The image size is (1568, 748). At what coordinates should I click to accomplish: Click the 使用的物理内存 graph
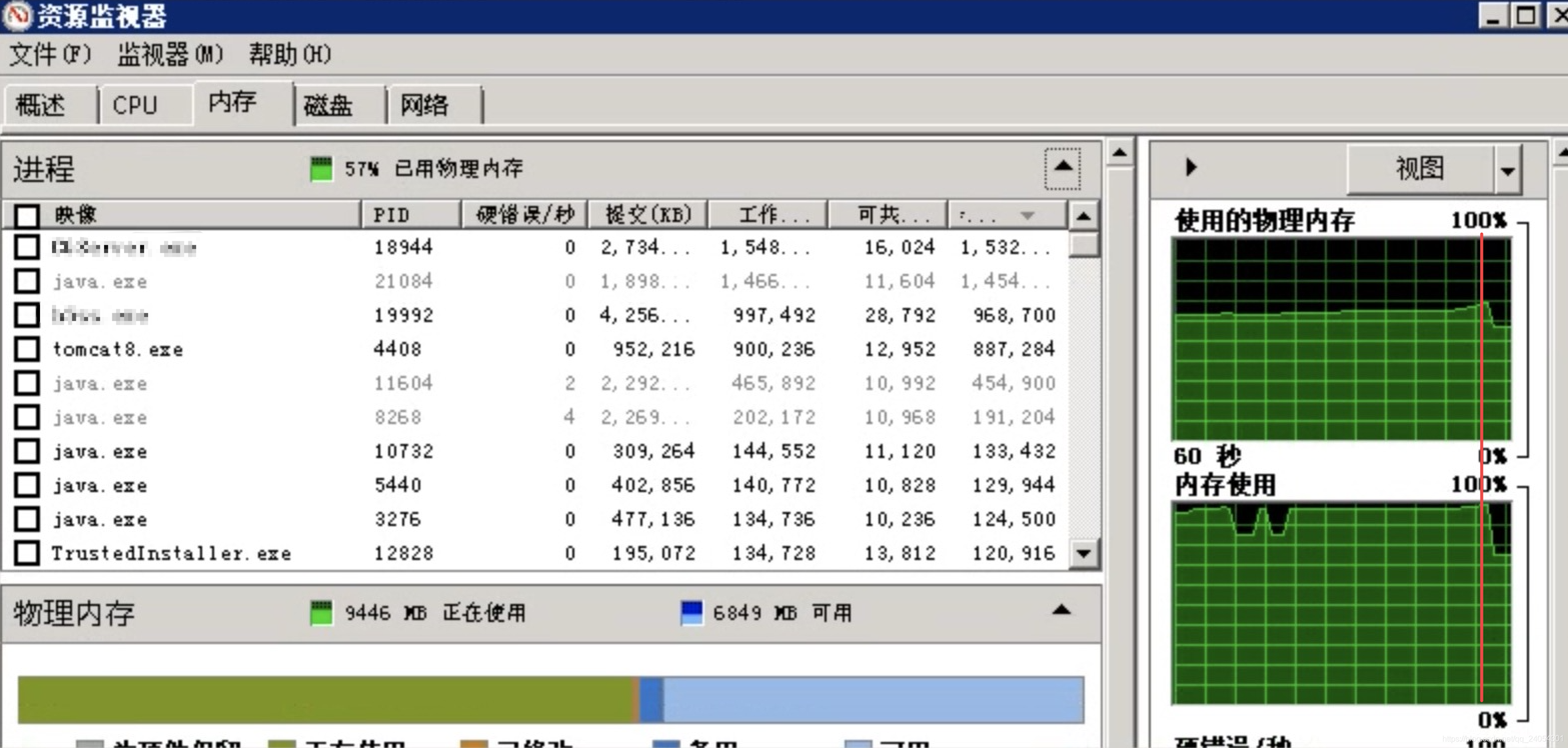(1341, 339)
